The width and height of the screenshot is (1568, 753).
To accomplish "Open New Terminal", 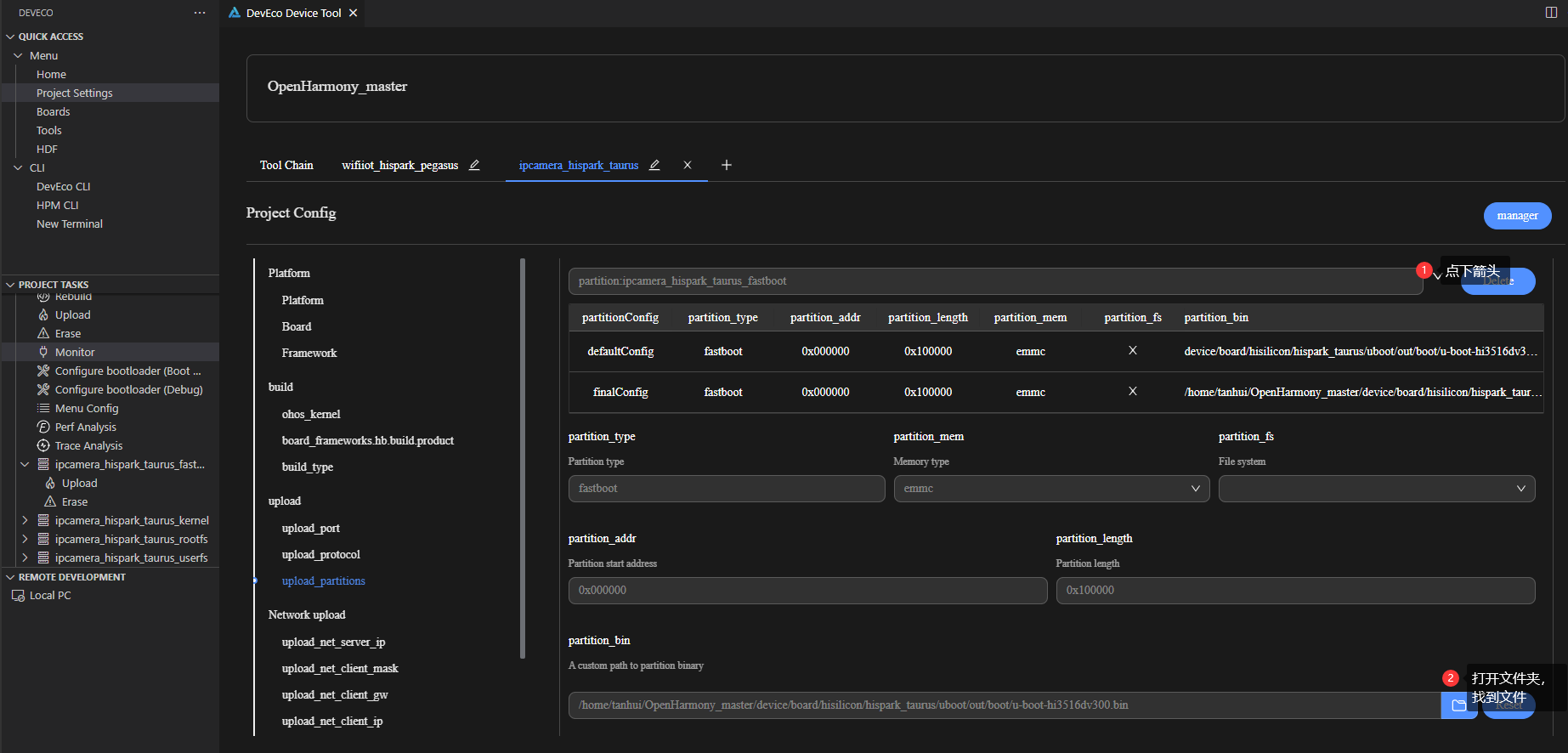I will (70, 224).
